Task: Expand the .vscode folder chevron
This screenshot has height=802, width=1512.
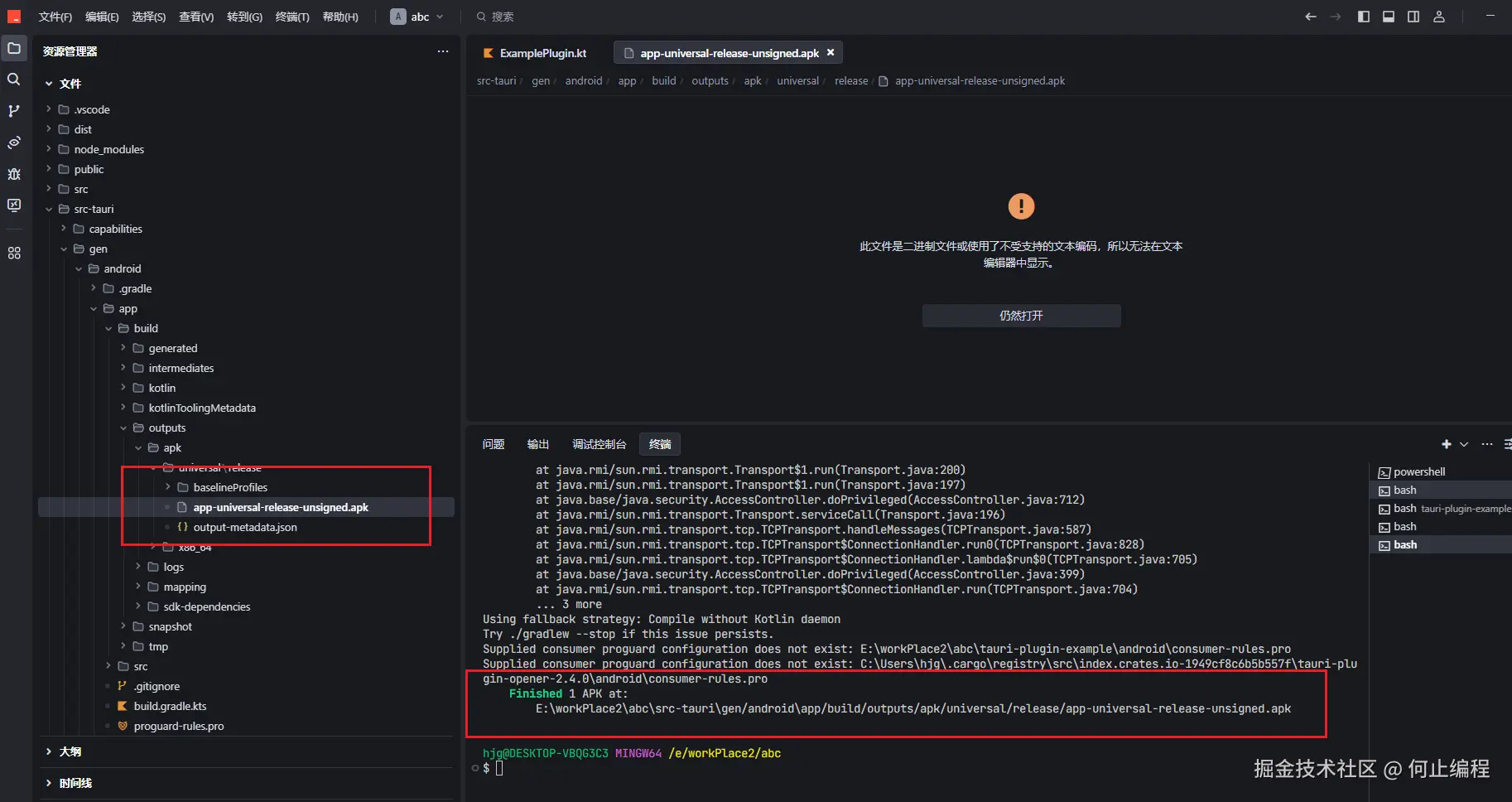Action: [49, 109]
